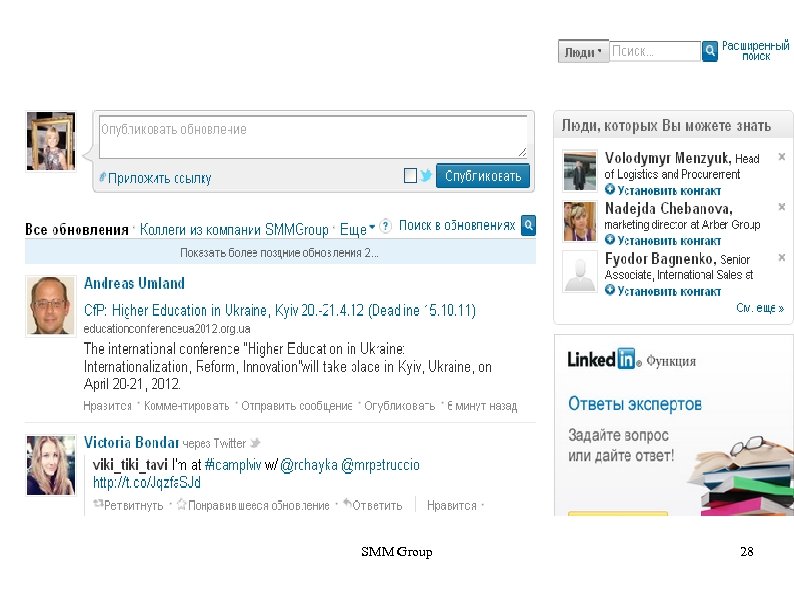Click the blue search magnifier button next to Поиск field
Image resolution: width=794 pixels, height=595 pixels.
(x=709, y=51)
